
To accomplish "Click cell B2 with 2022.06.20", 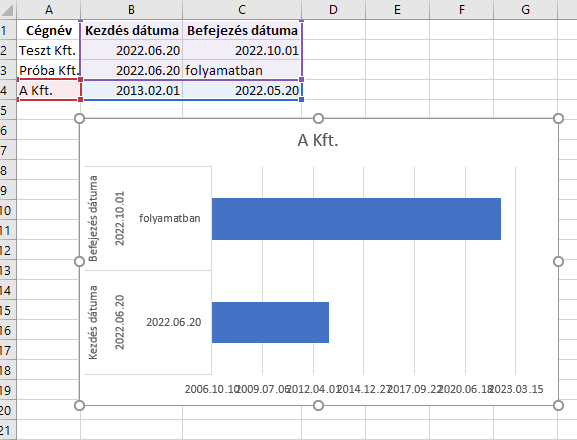I will [131, 50].
